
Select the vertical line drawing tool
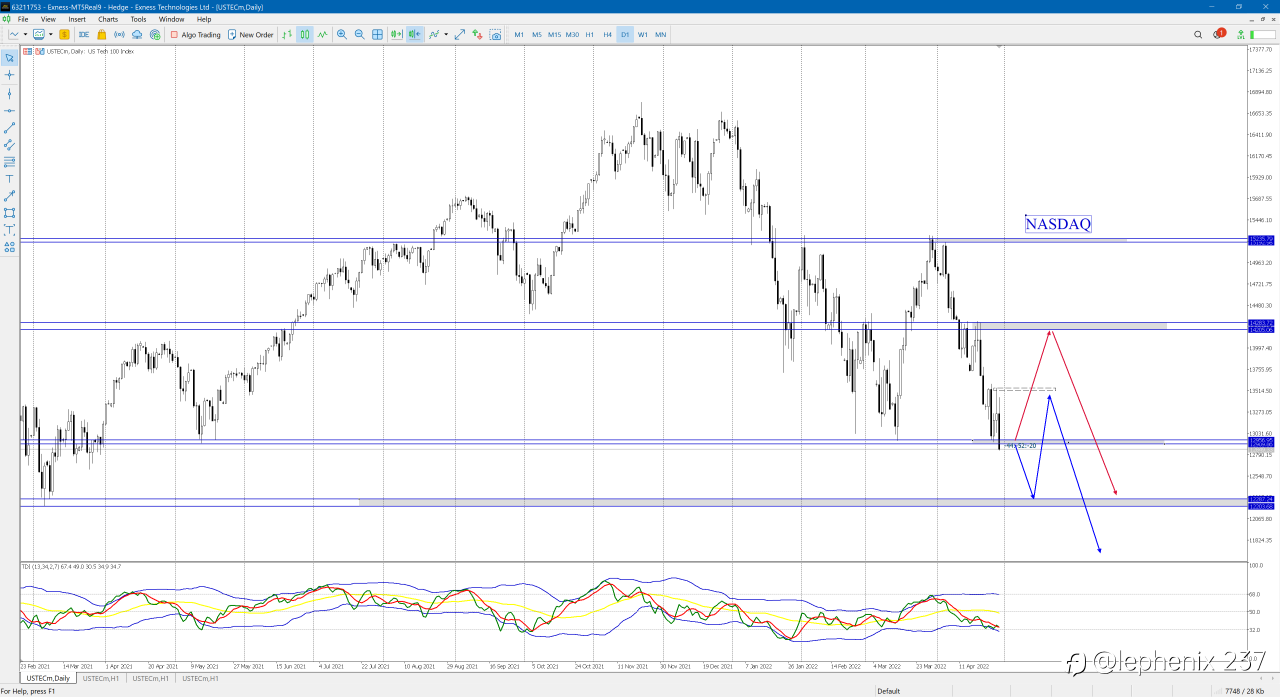click(9, 93)
